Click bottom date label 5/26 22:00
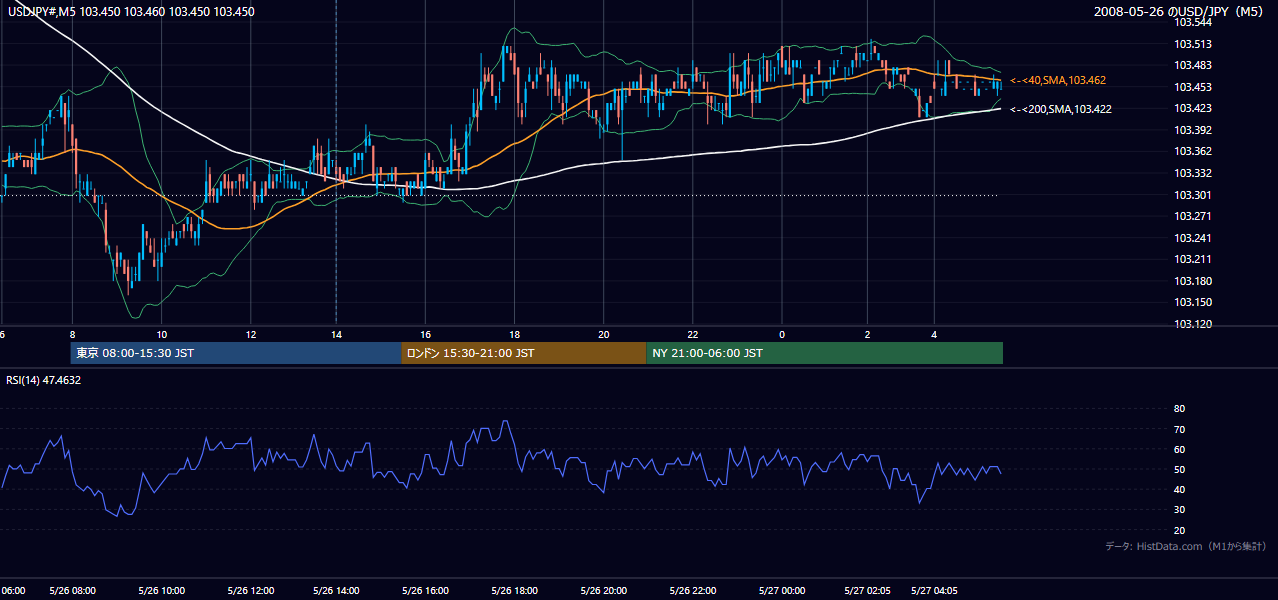 click(x=692, y=590)
